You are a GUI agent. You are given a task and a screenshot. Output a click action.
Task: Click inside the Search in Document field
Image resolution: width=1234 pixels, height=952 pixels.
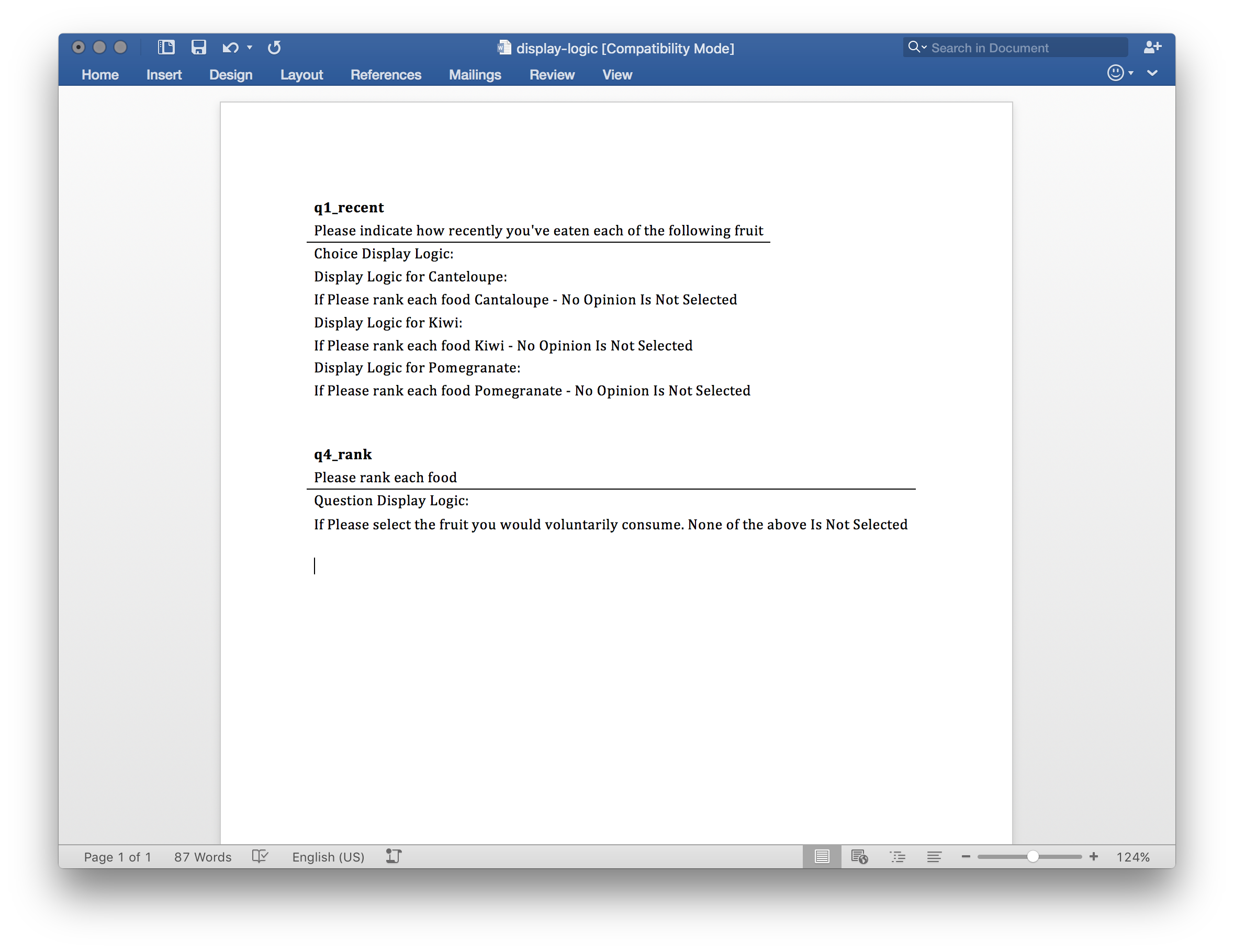tap(1017, 48)
